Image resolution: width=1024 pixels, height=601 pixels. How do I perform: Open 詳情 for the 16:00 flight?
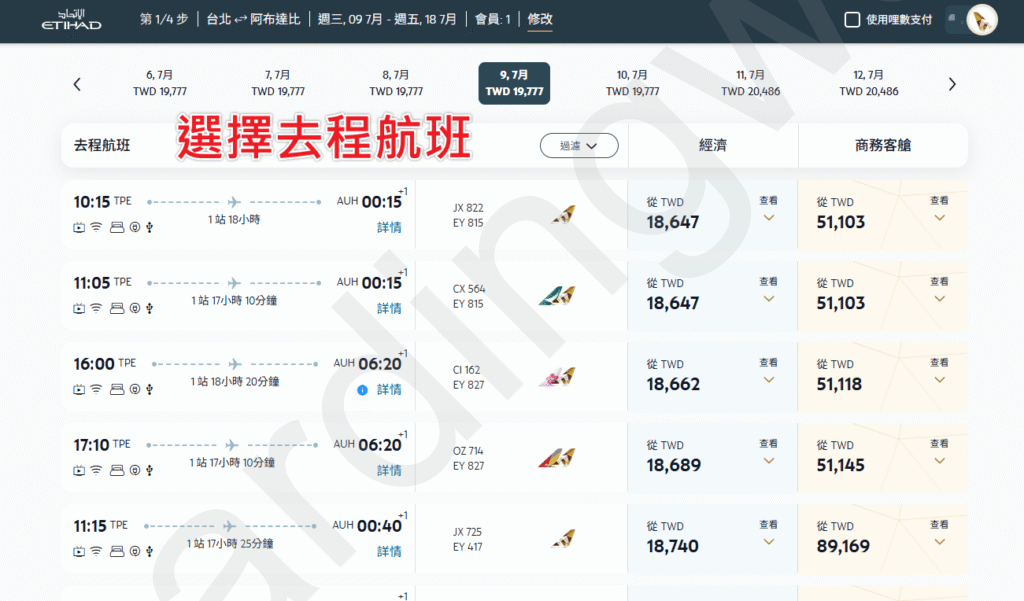click(389, 389)
